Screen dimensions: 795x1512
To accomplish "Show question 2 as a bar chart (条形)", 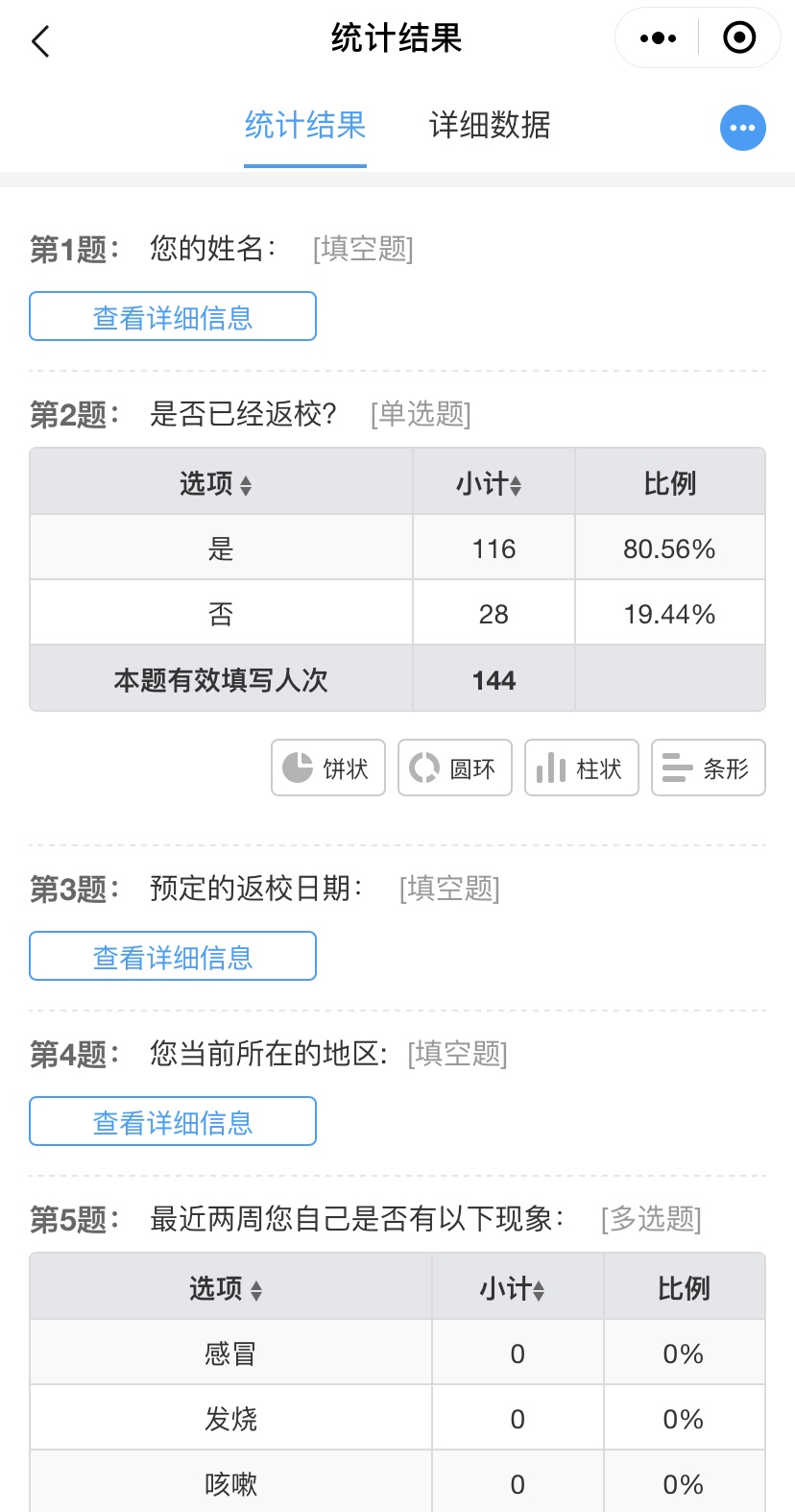I will click(x=709, y=768).
